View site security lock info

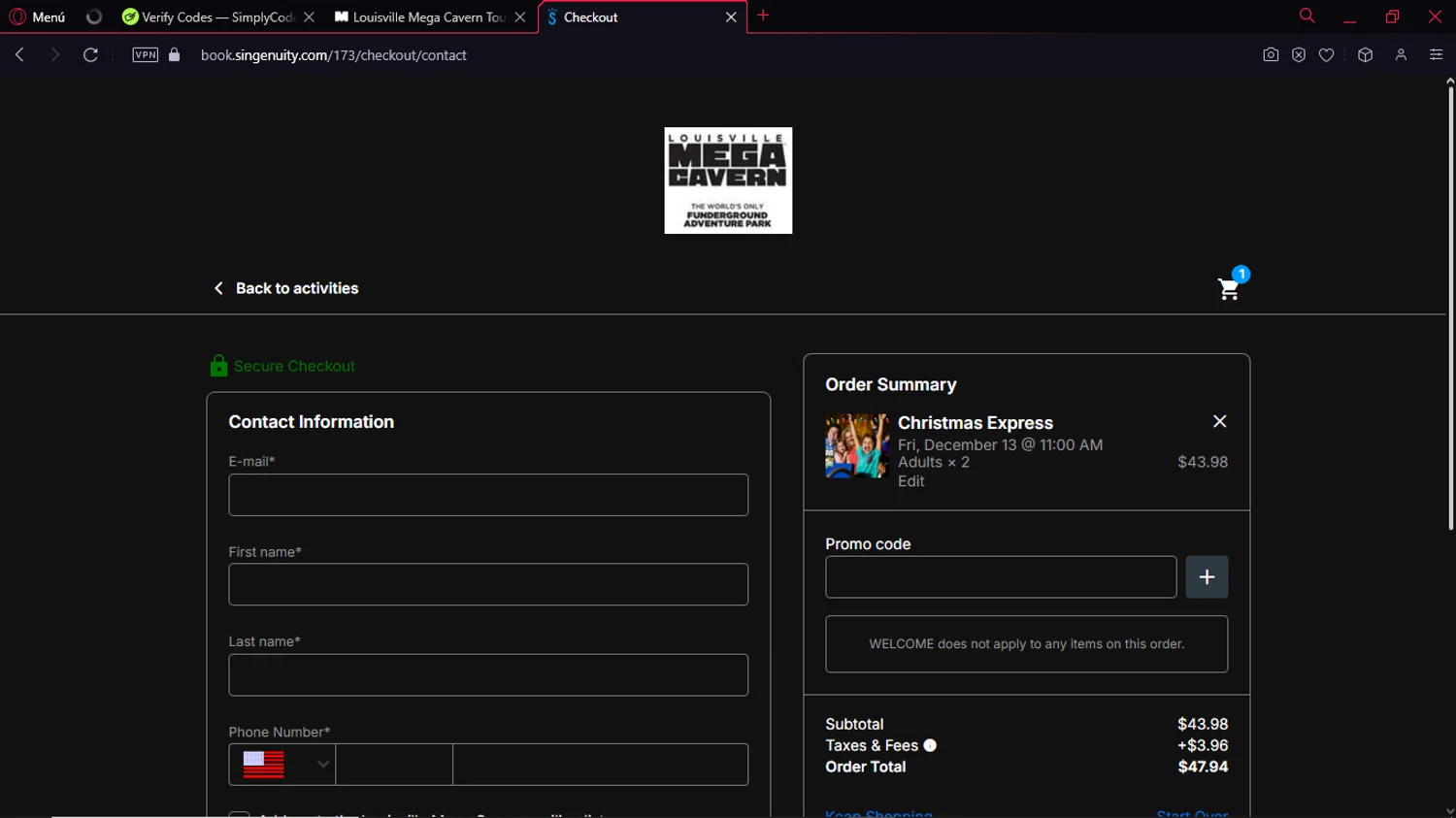pos(175,54)
